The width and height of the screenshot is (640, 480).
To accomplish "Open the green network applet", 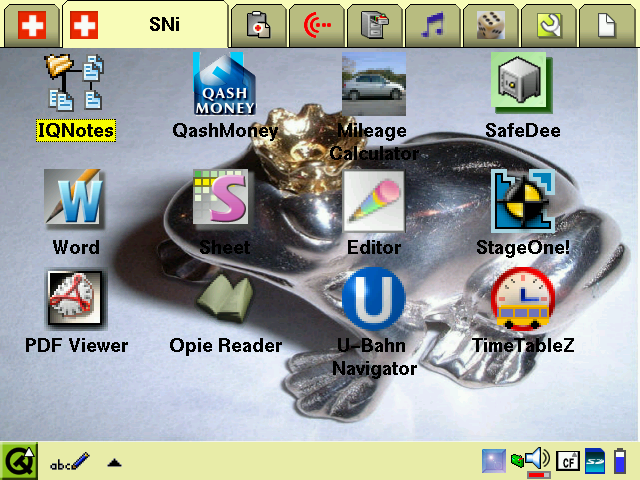I will tap(517, 461).
